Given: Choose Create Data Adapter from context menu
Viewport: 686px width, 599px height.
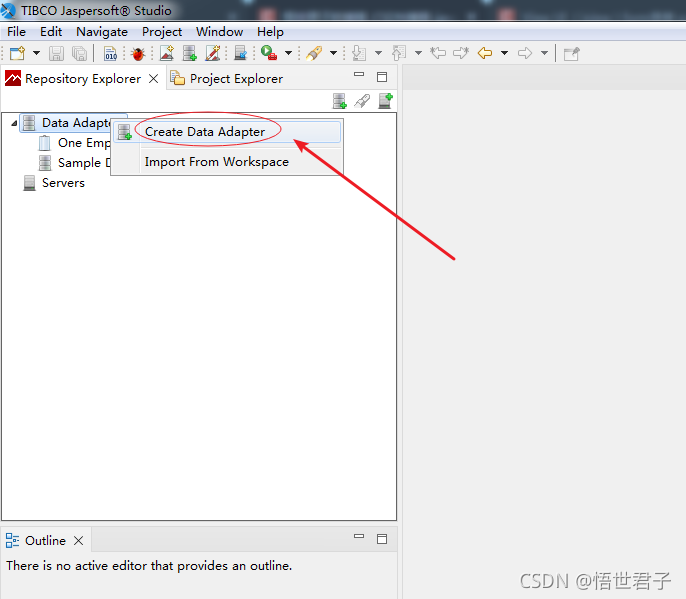Looking at the screenshot, I should point(227,132).
